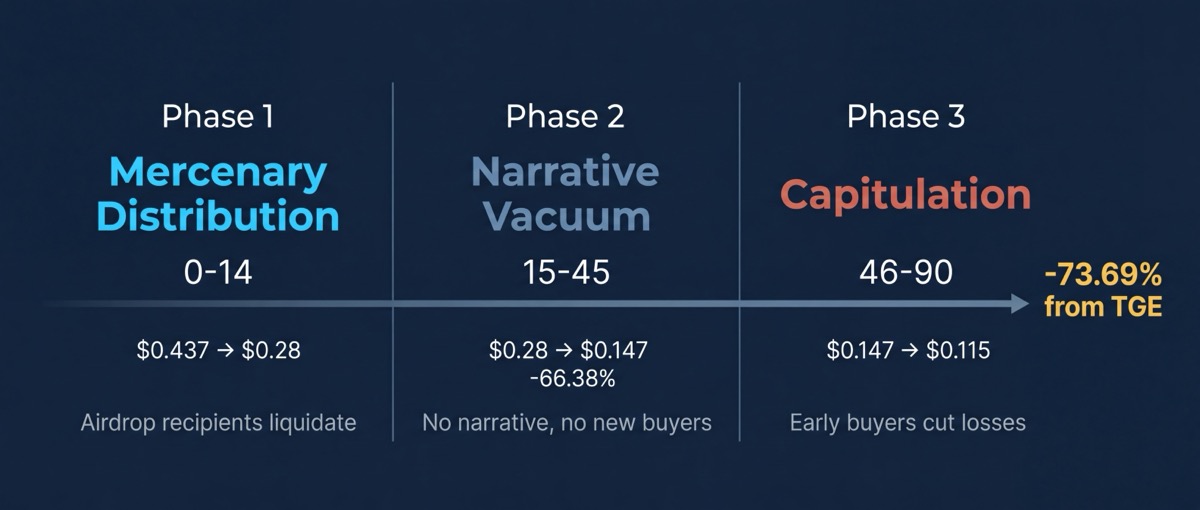Select the Phase 2 heading
The image size is (1200, 510).
click(565, 117)
